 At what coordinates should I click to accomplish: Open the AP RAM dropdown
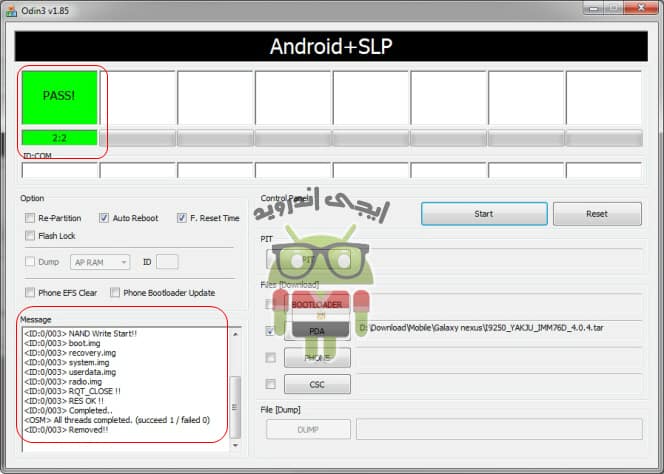(100, 262)
